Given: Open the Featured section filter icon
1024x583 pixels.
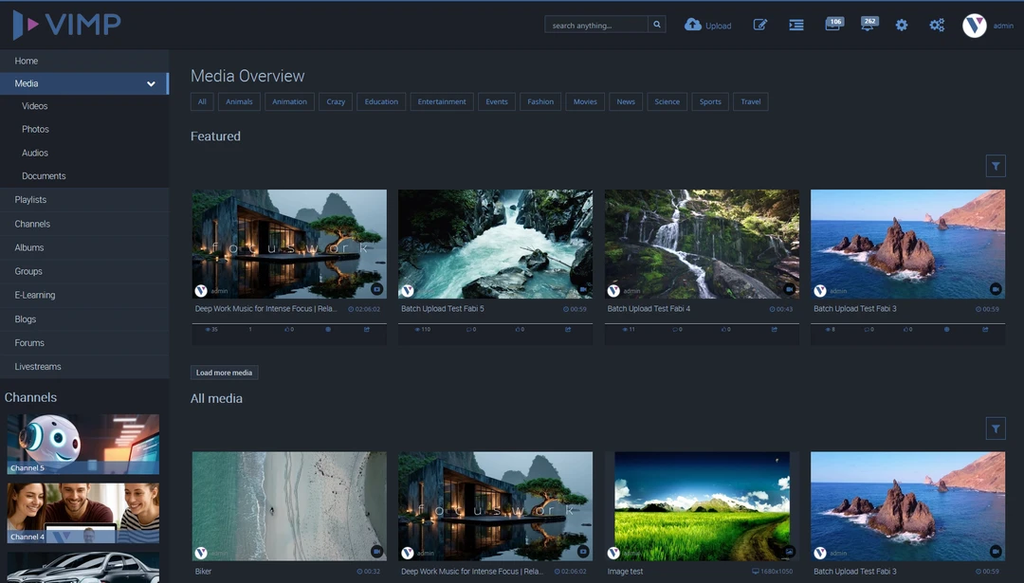Looking at the screenshot, I should [x=995, y=166].
